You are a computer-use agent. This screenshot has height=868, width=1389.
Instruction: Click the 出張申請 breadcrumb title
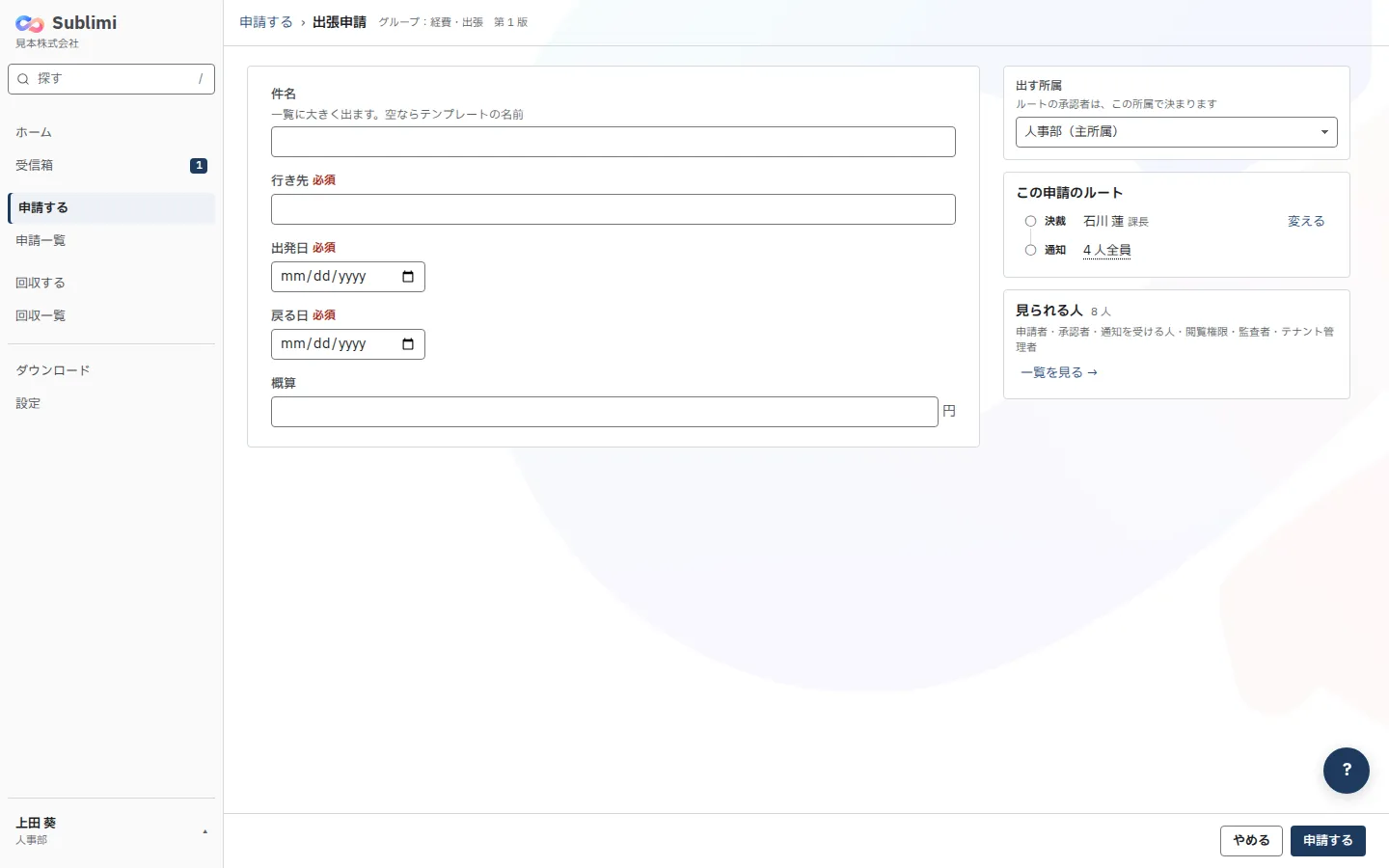click(340, 22)
